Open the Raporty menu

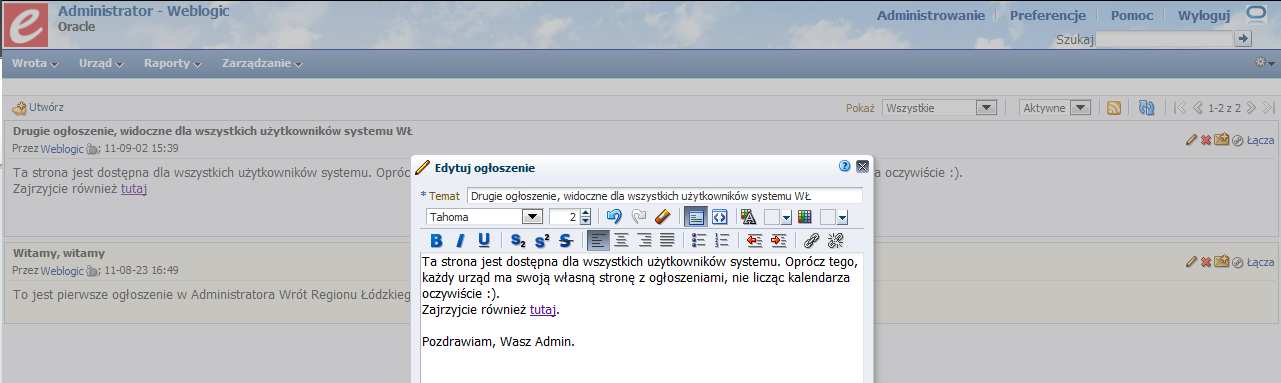click(x=173, y=63)
